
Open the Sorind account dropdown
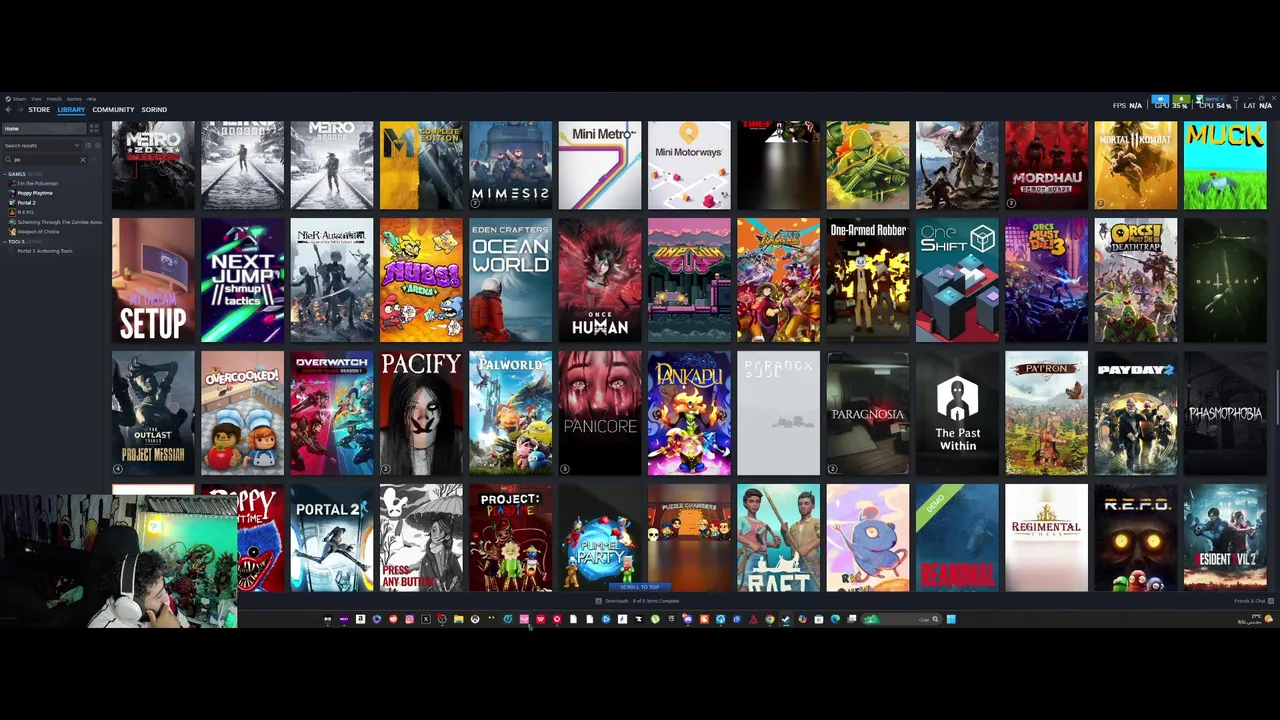tap(1211, 99)
